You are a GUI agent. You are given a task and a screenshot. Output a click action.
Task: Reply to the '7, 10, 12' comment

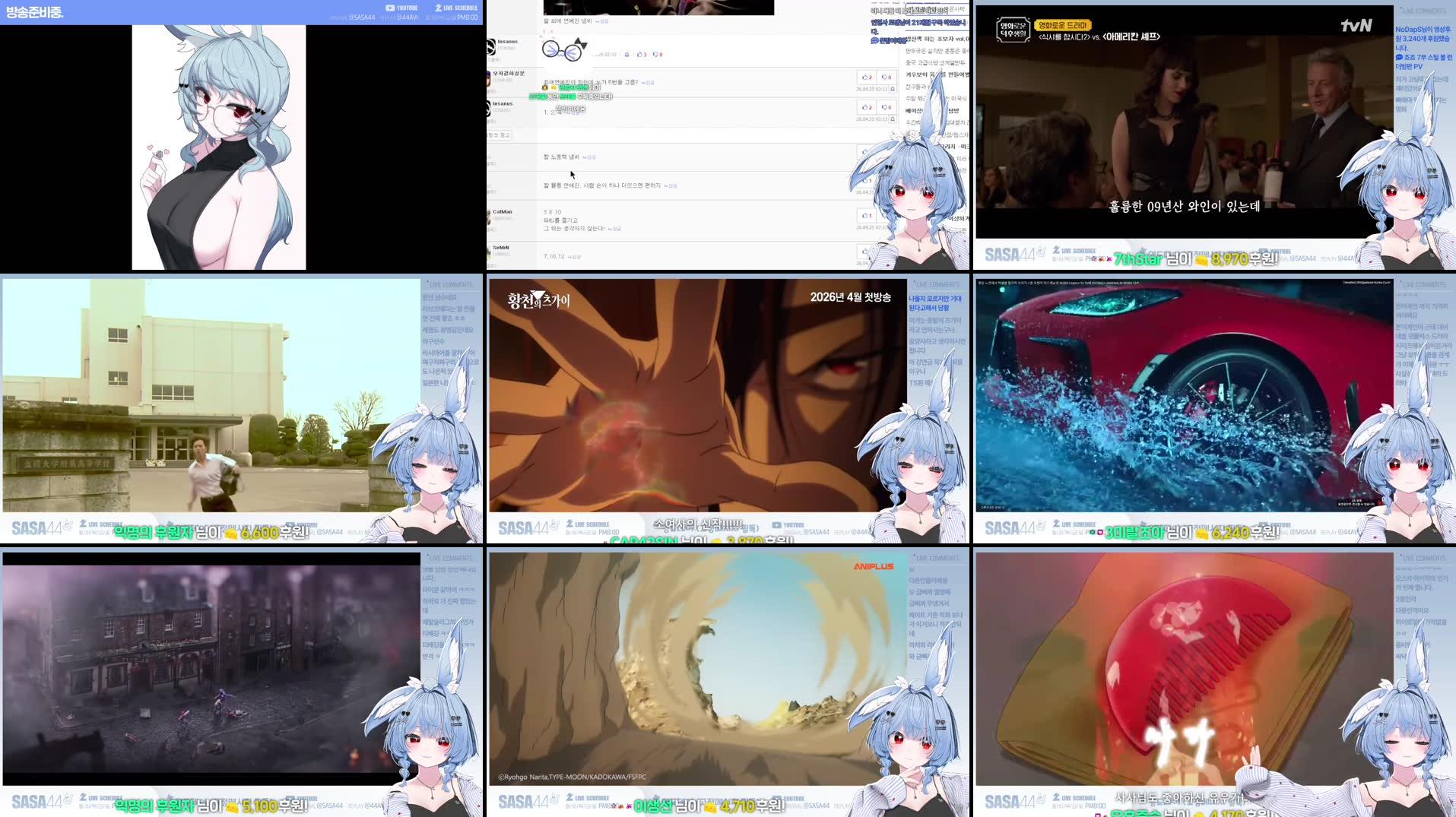(x=576, y=257)
